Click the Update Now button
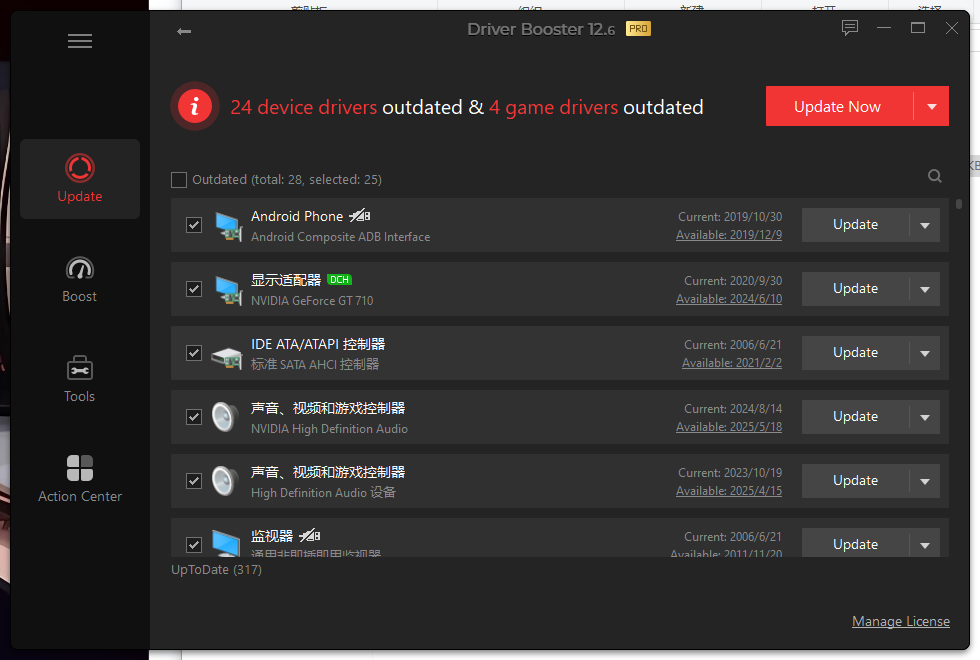 pos(839,106)
